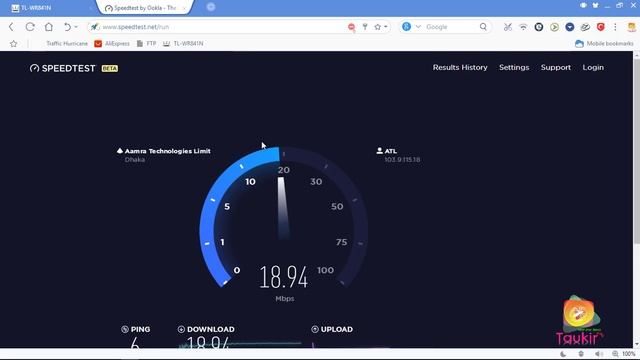640x360 pixels.
Task: Click the user avatar icon in toolbar
Action: coord(632,27)
